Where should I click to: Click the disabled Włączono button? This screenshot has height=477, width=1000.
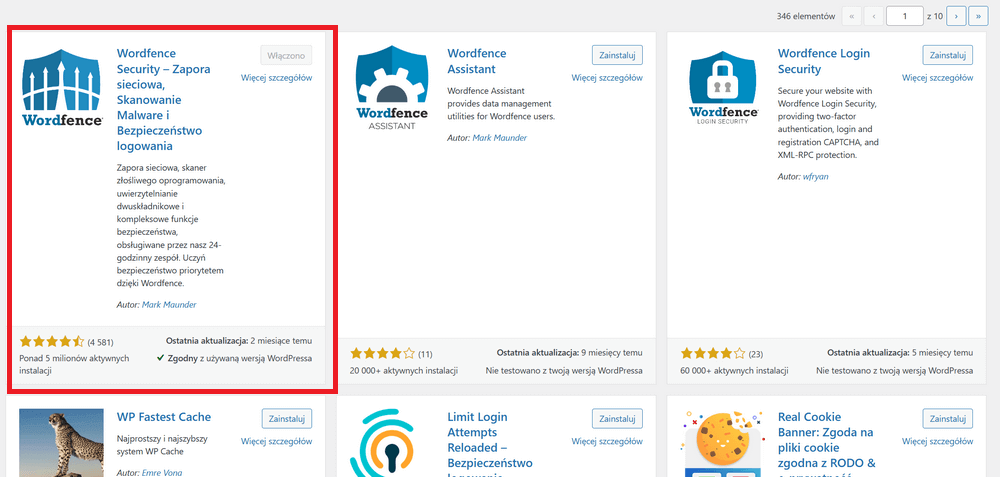(286, 55)
